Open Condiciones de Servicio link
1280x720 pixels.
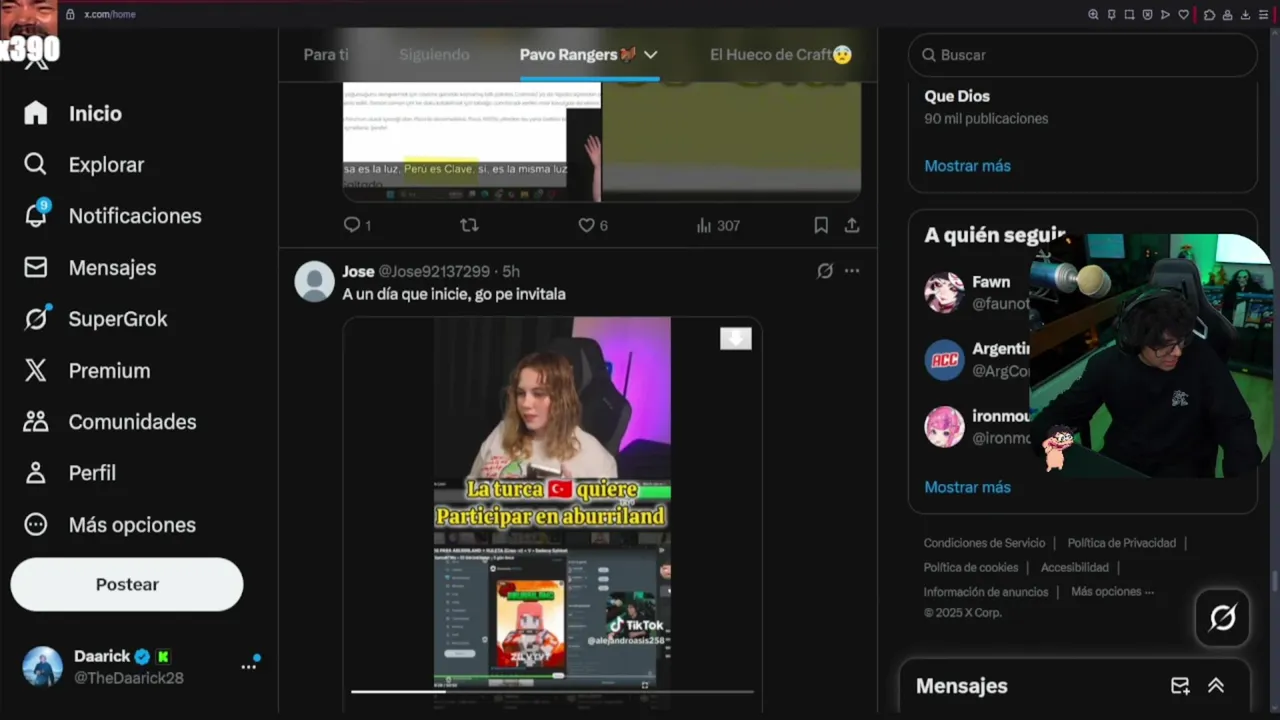(984, 543)
